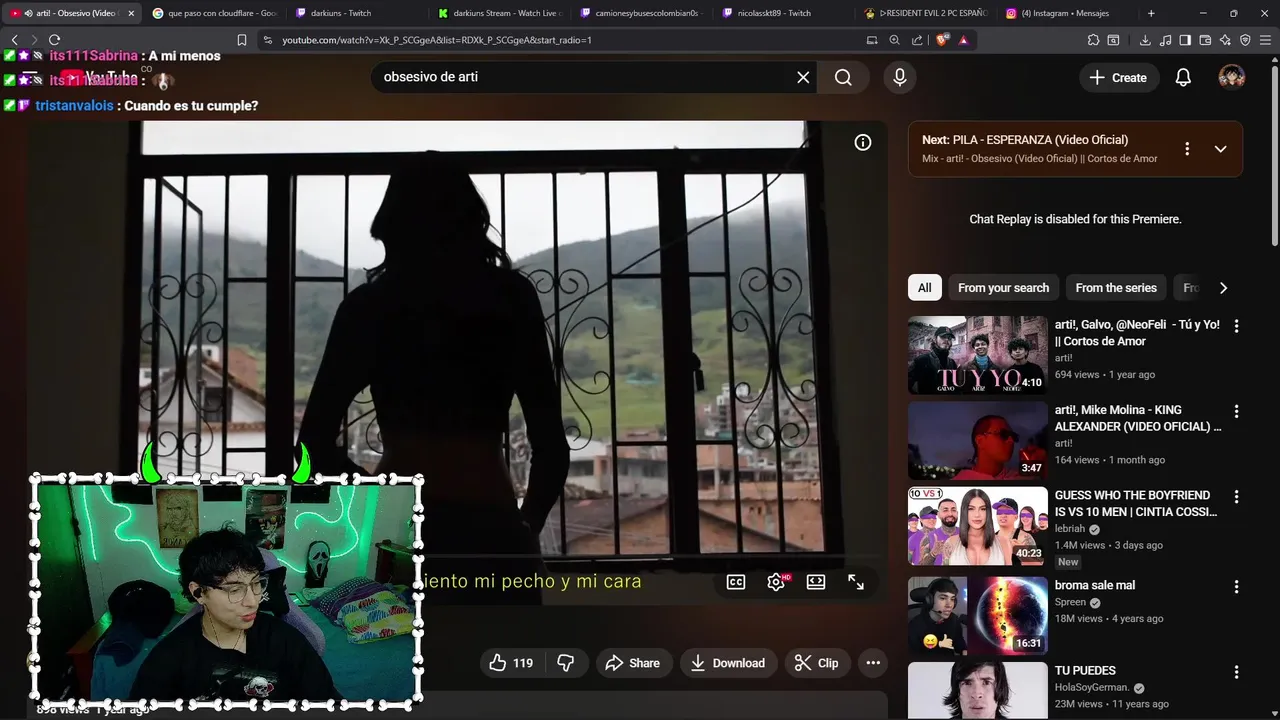Image resolution: width=1280 pixels, height=720 pixels.
Task: Open options for broma sale mal video
Action: click(1237, 586)
